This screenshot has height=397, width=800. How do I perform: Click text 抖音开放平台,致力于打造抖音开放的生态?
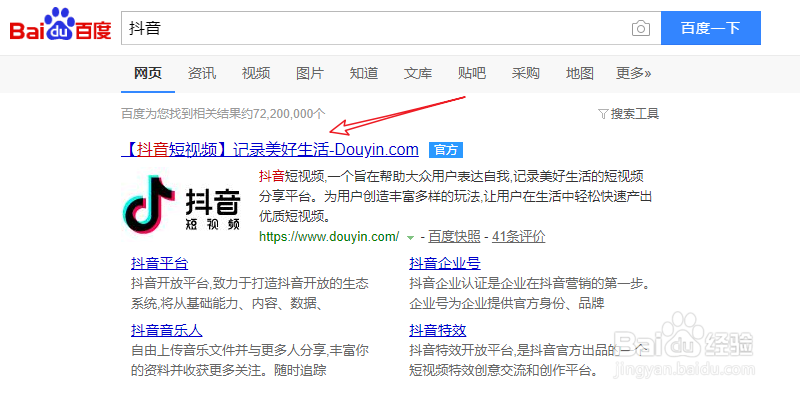pos(250,284)
